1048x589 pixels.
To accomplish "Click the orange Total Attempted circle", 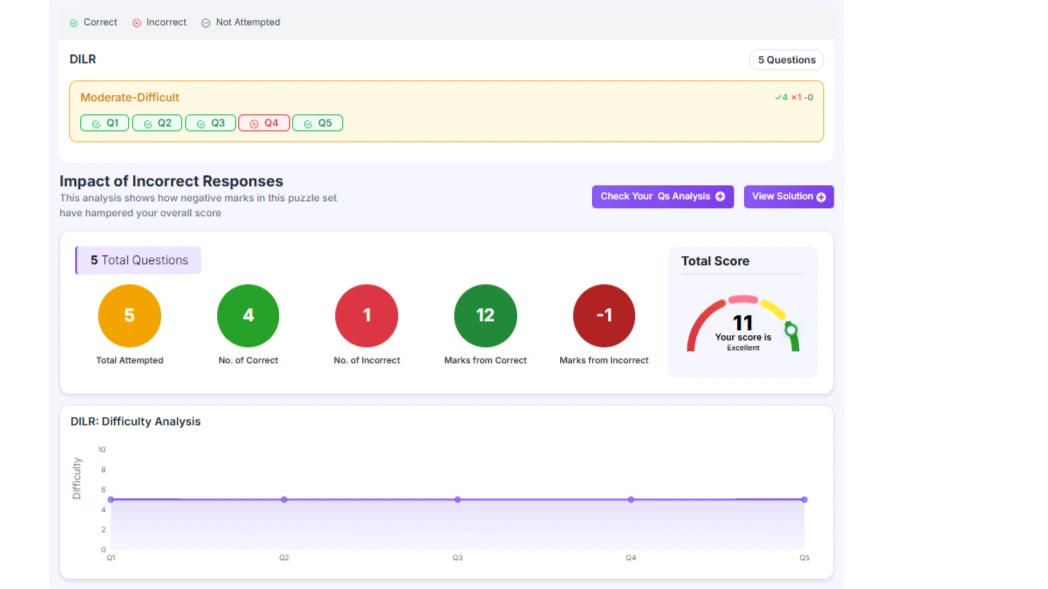I will (x=129, y=316).
